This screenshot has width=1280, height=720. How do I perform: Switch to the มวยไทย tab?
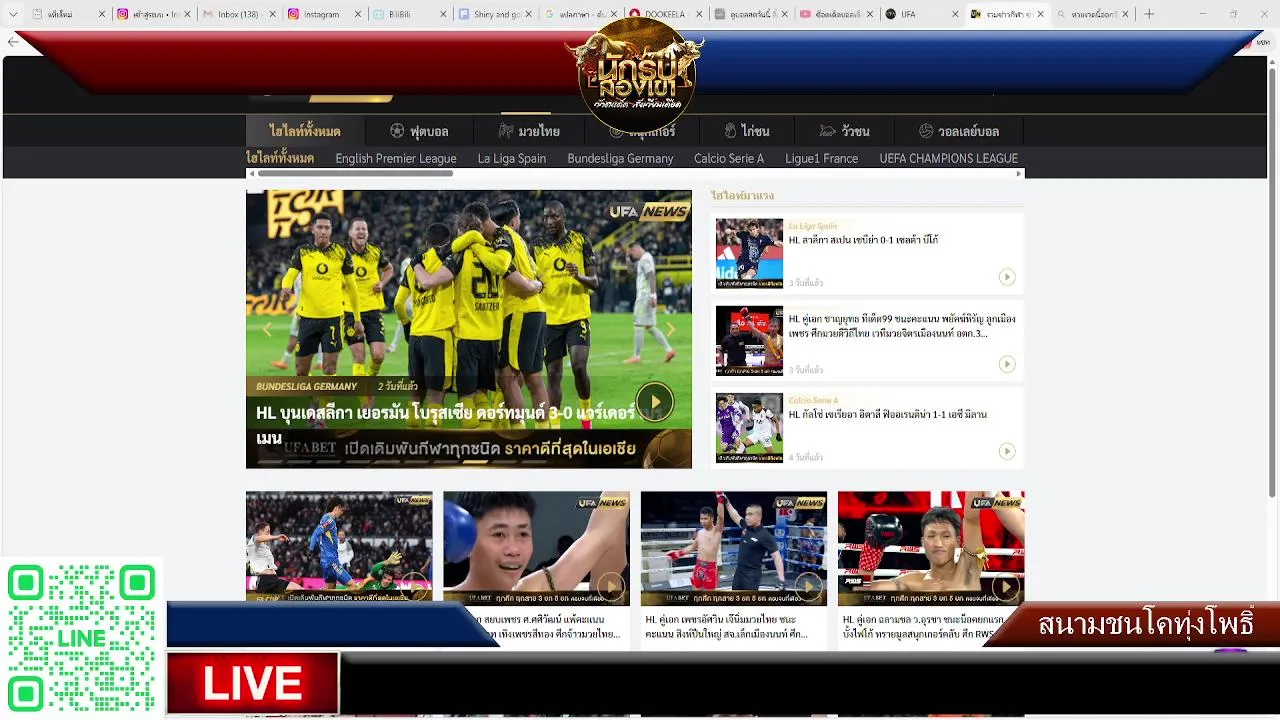coord(528,131)
